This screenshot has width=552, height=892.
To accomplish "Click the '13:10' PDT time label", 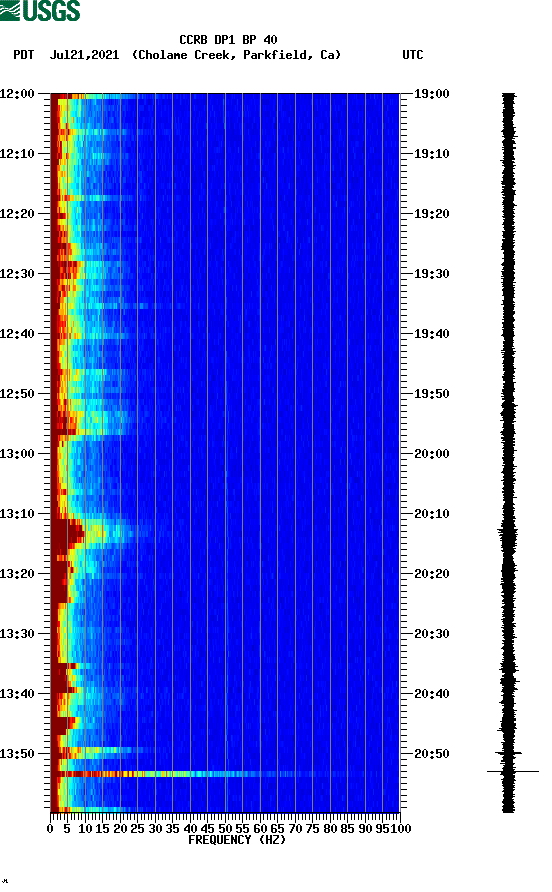I will [18, 514].
